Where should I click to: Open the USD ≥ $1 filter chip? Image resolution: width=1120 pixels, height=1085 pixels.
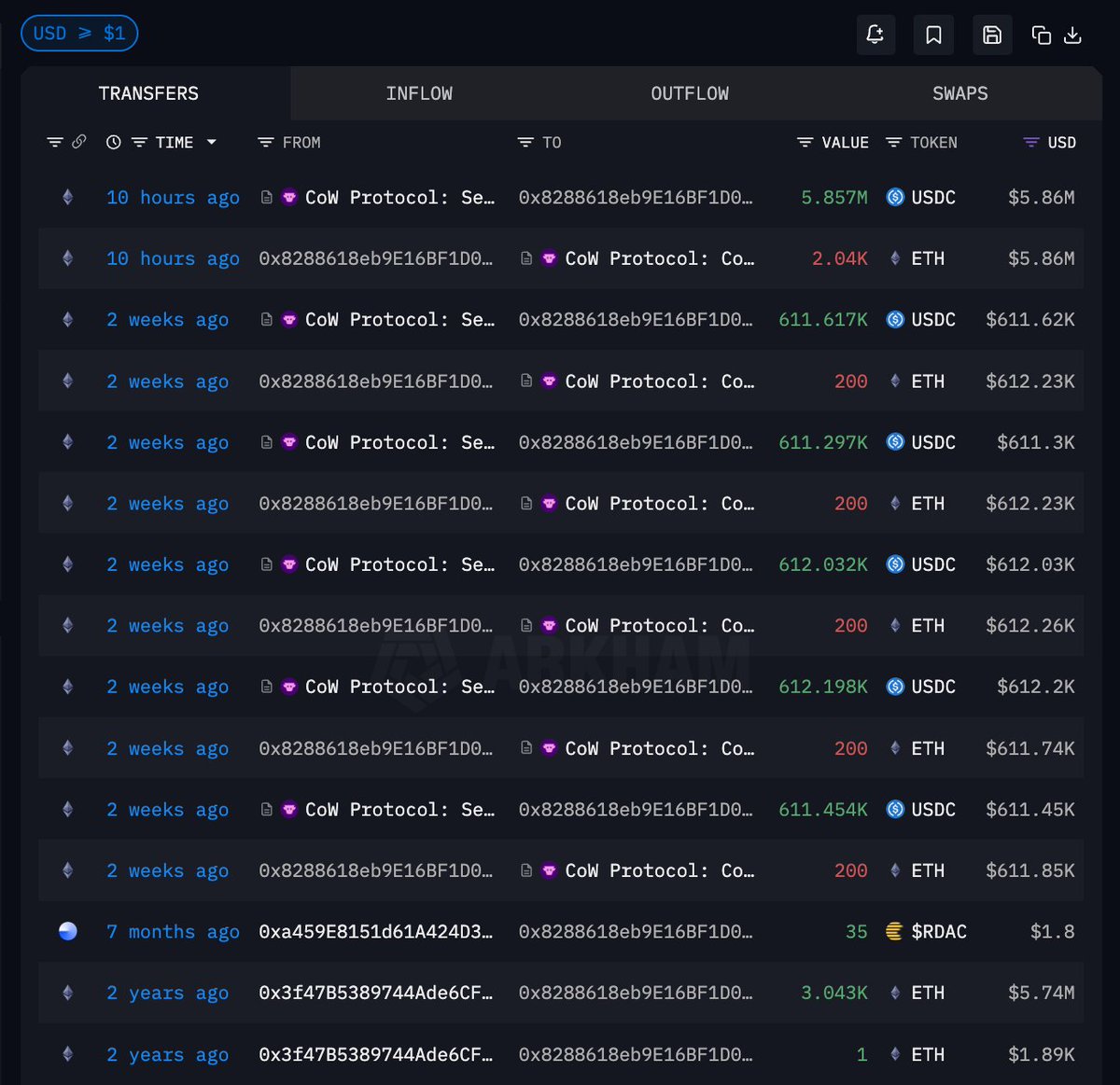[x=79, y=34]
